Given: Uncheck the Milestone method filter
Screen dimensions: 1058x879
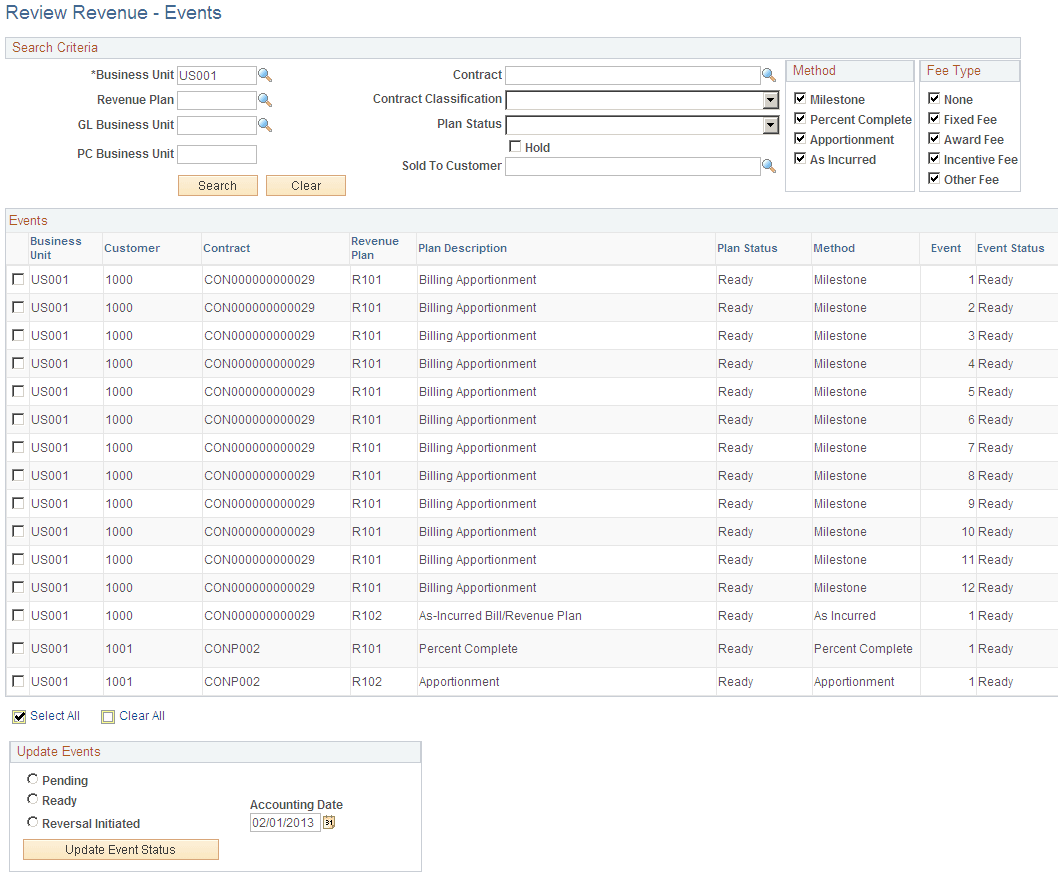Looking at the screenshot, I should point(798,98).
